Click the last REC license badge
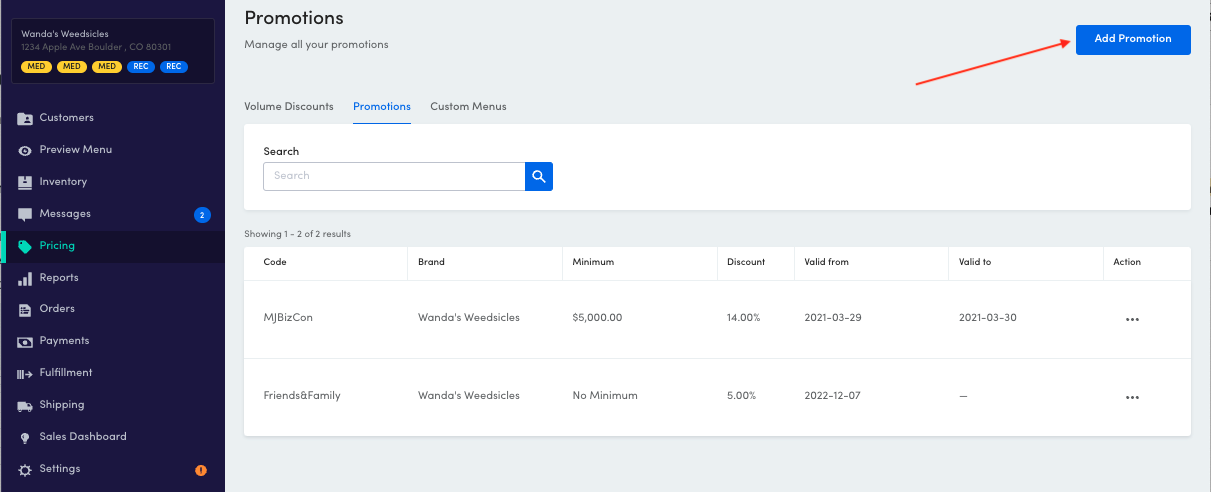The width and height of the screenshot is (1211, 492). 174,67
